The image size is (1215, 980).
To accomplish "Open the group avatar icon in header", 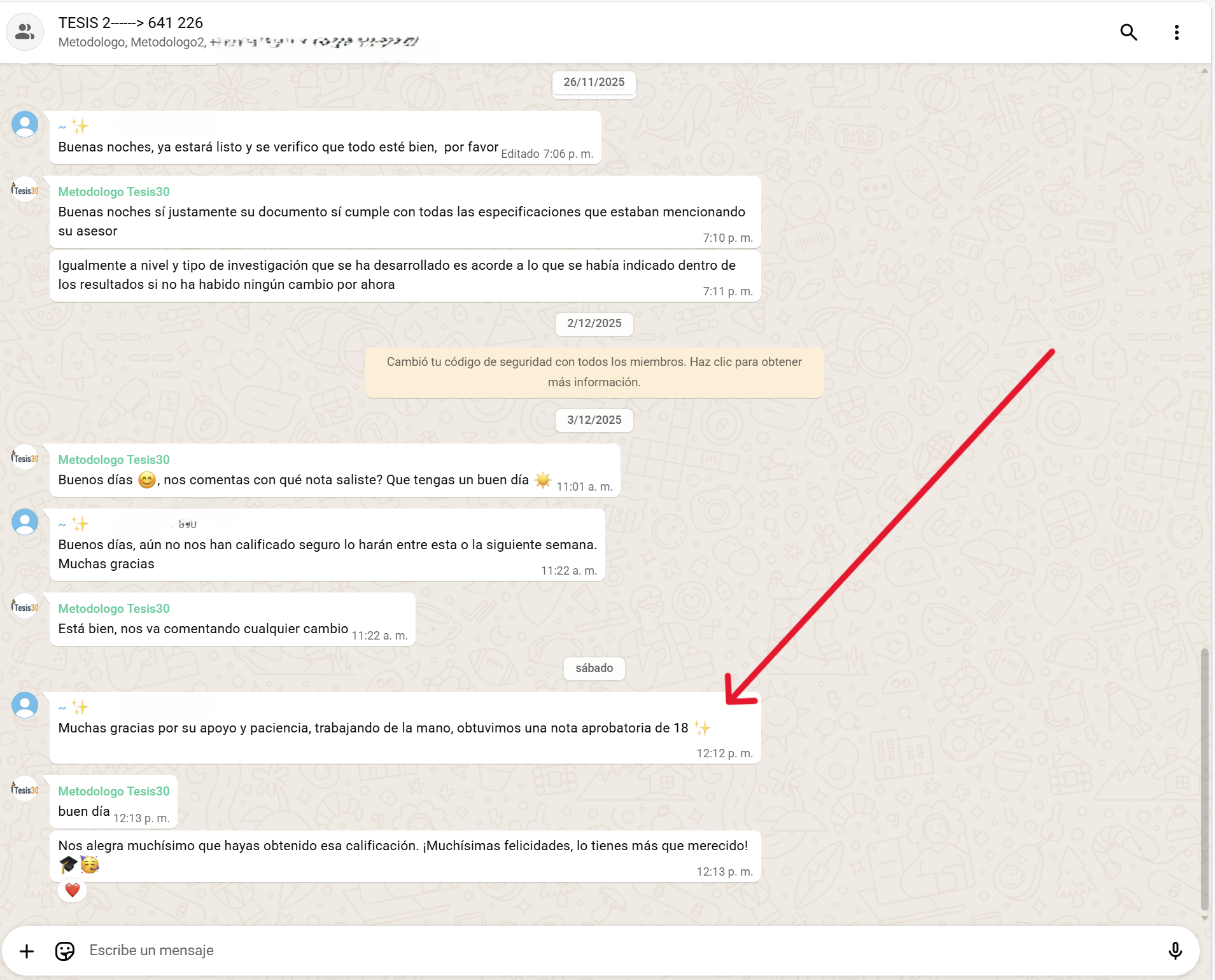I will [25, 32].
